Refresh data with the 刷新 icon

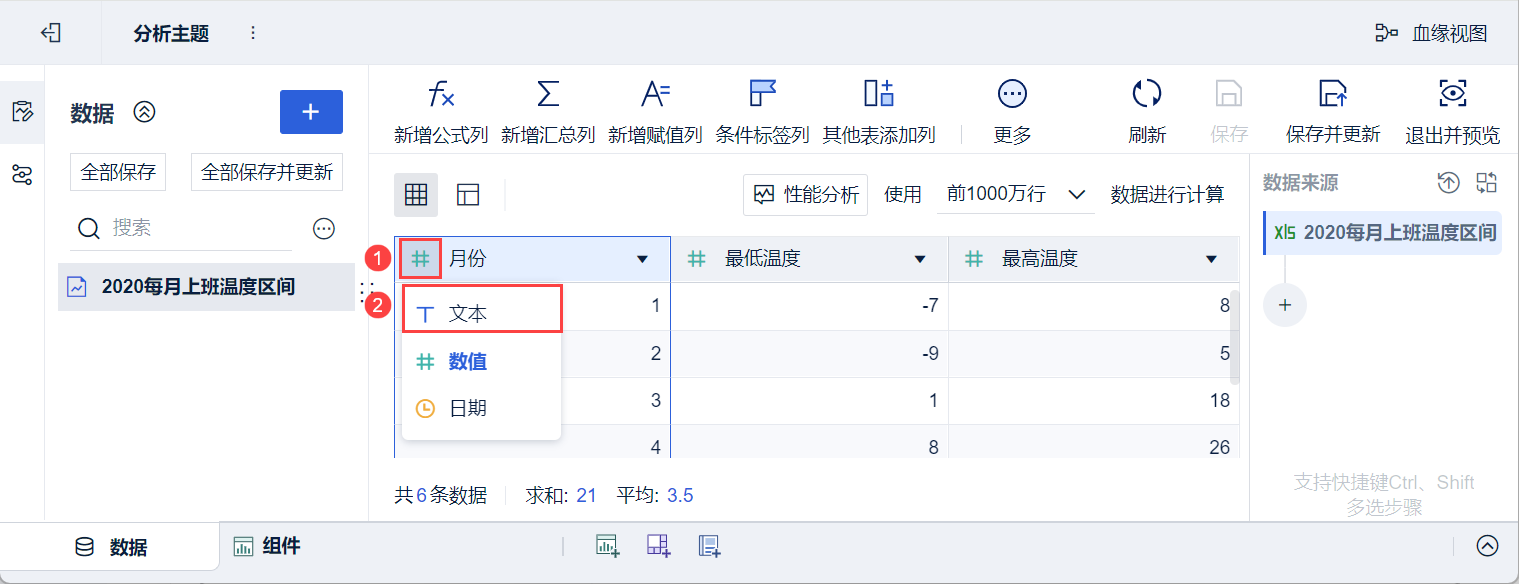click(1146, 94)
